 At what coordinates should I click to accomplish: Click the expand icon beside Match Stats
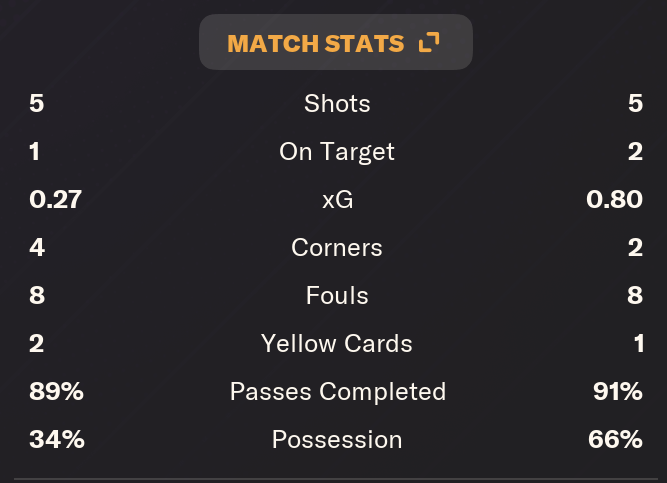point(429,43)
